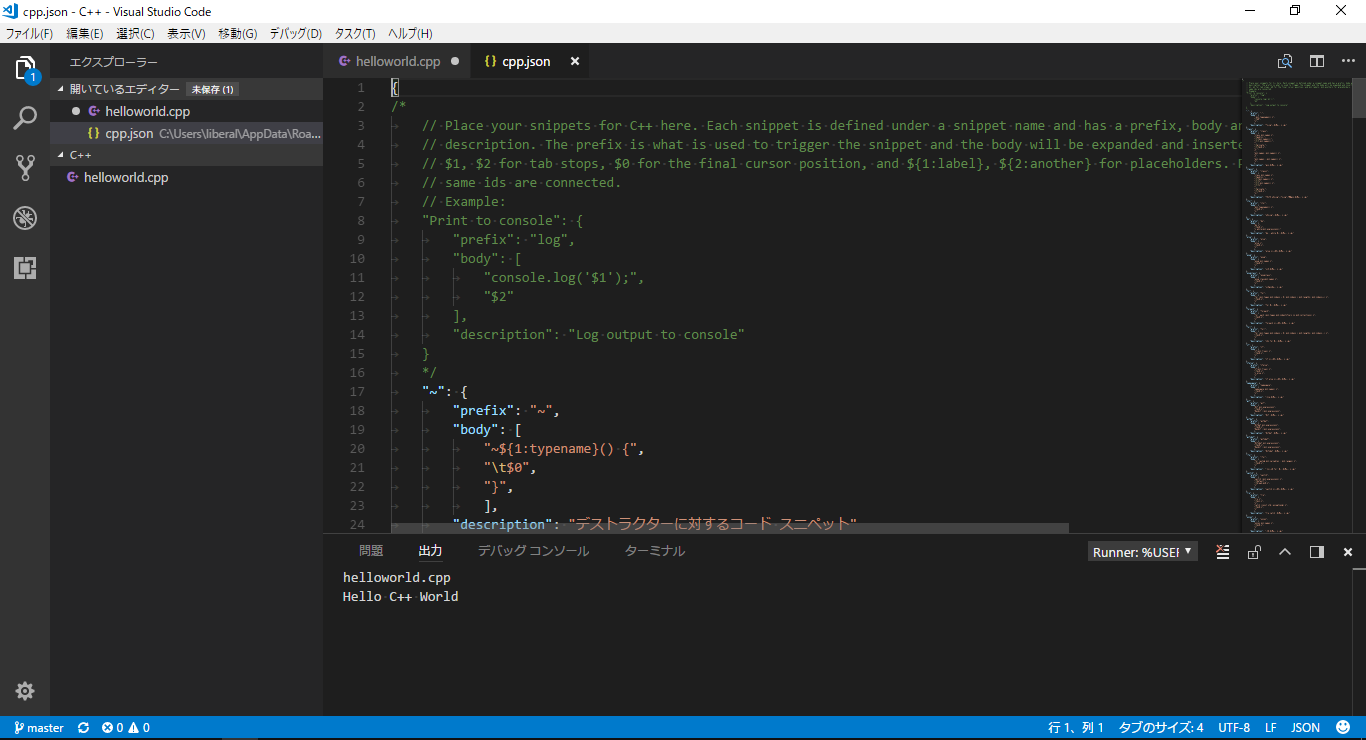Screen dimensions: 1366x740
Task: Click the code minimap overview
Action: (x=1298, y=306)
